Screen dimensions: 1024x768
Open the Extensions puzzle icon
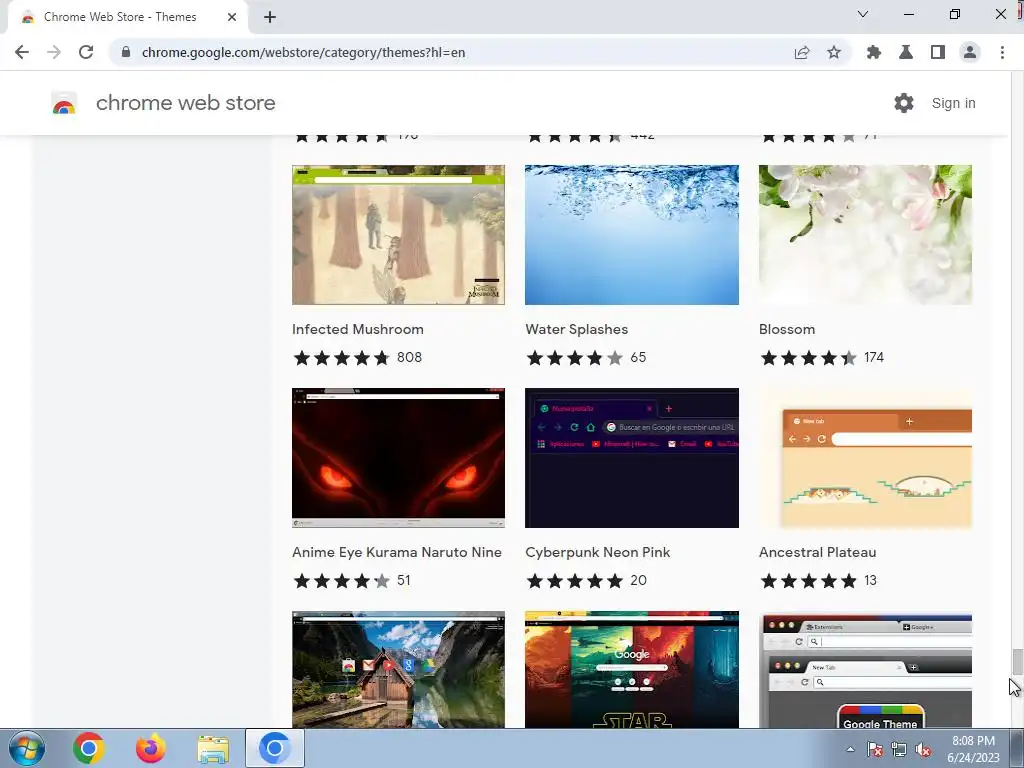click(x=874, y=52)
